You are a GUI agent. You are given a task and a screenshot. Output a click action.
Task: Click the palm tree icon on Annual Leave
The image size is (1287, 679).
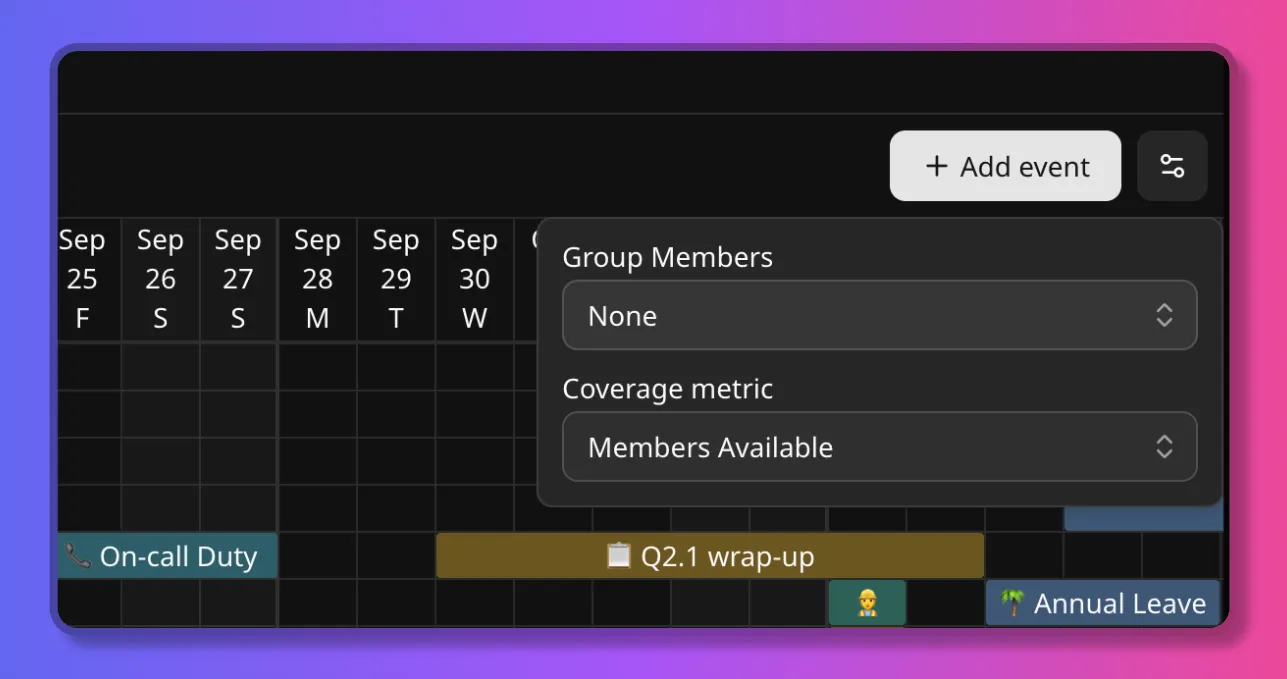coord(1013,603)
